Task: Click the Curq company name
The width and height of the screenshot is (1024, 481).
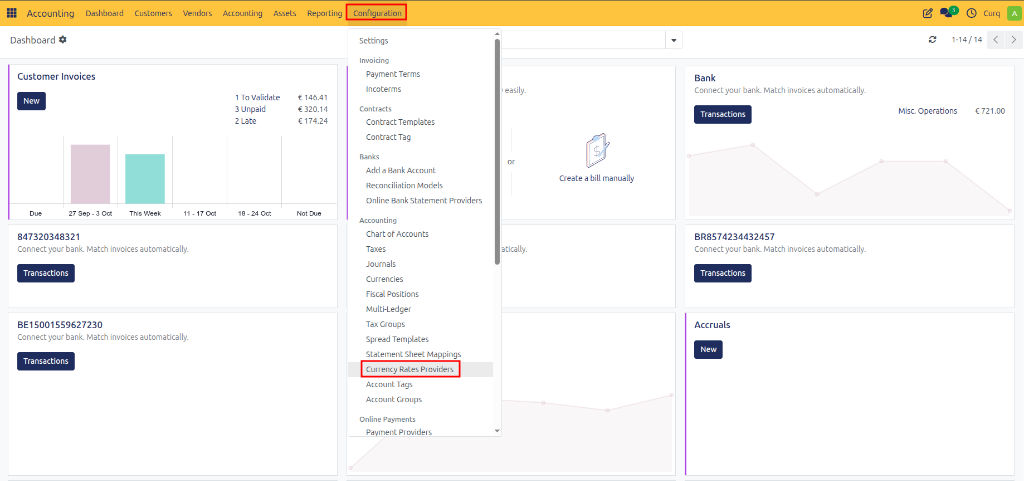Action: (991, 13)
